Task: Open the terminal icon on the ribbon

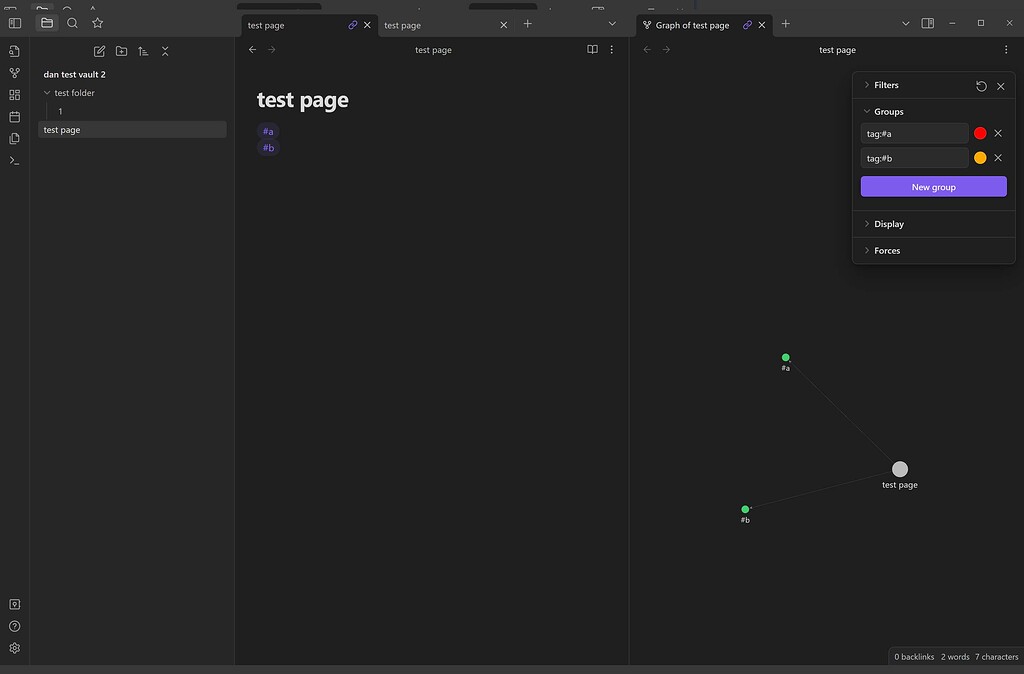Action: (x=14, y=160)
